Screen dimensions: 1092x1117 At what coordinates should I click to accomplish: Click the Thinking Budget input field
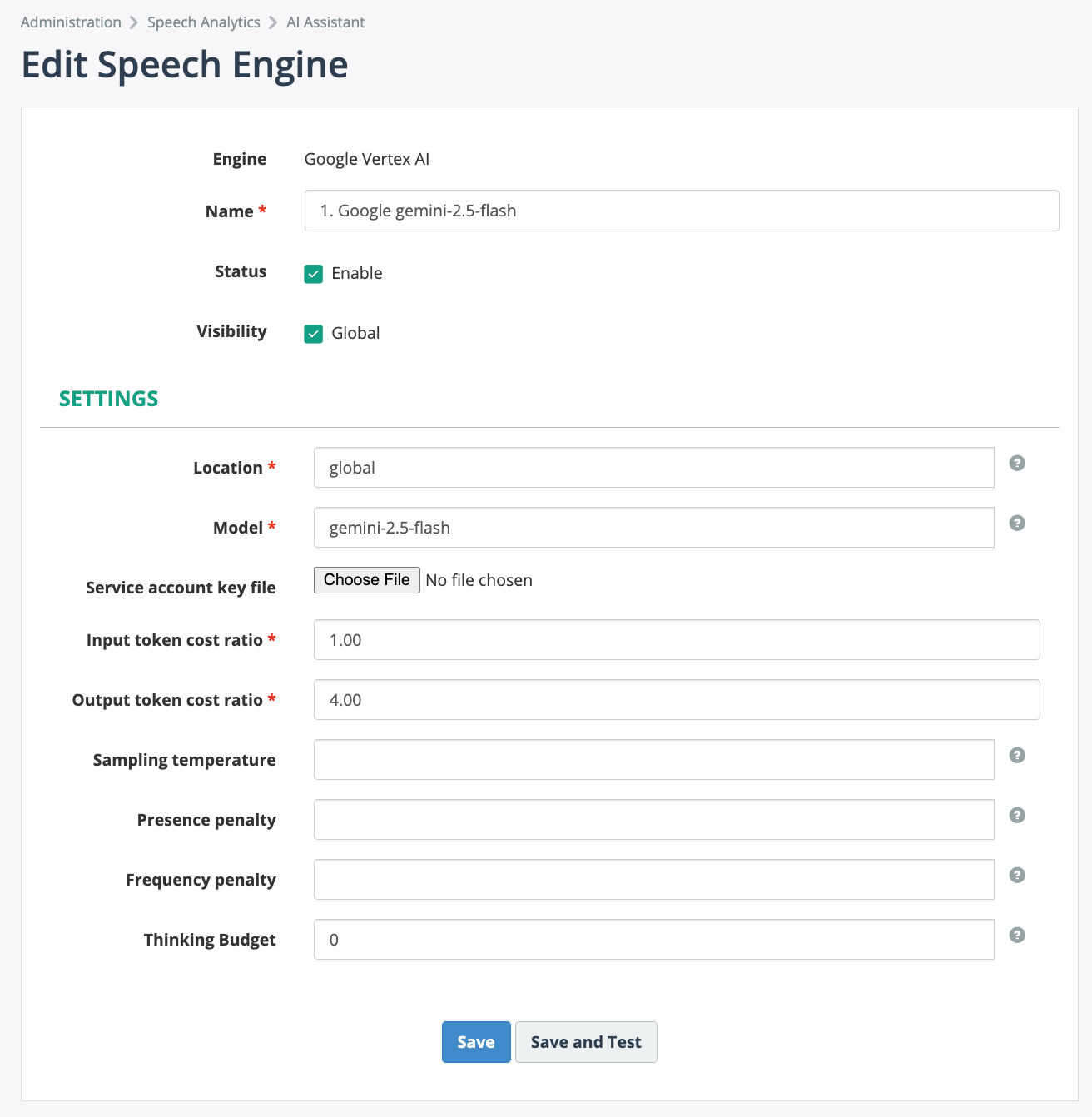(x=653, y=940)
